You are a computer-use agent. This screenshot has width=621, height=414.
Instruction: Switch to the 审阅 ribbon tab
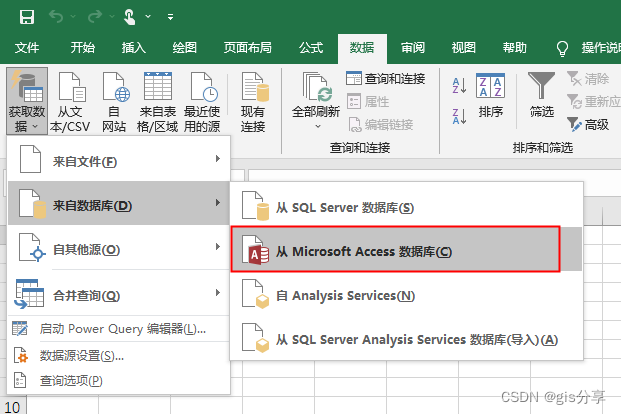pyautogui.click(x=413, y=48)
